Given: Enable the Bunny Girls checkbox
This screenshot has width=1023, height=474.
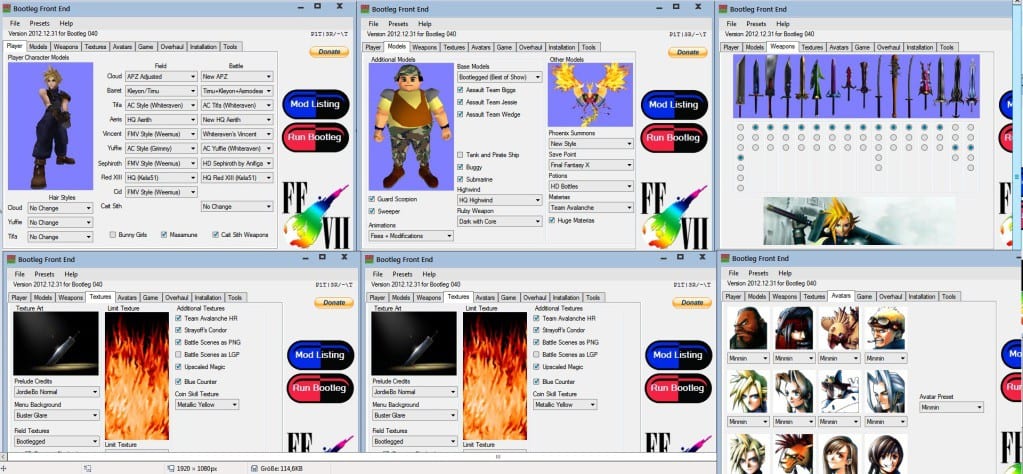Looking at the screenshot, I should pos(115,234).
